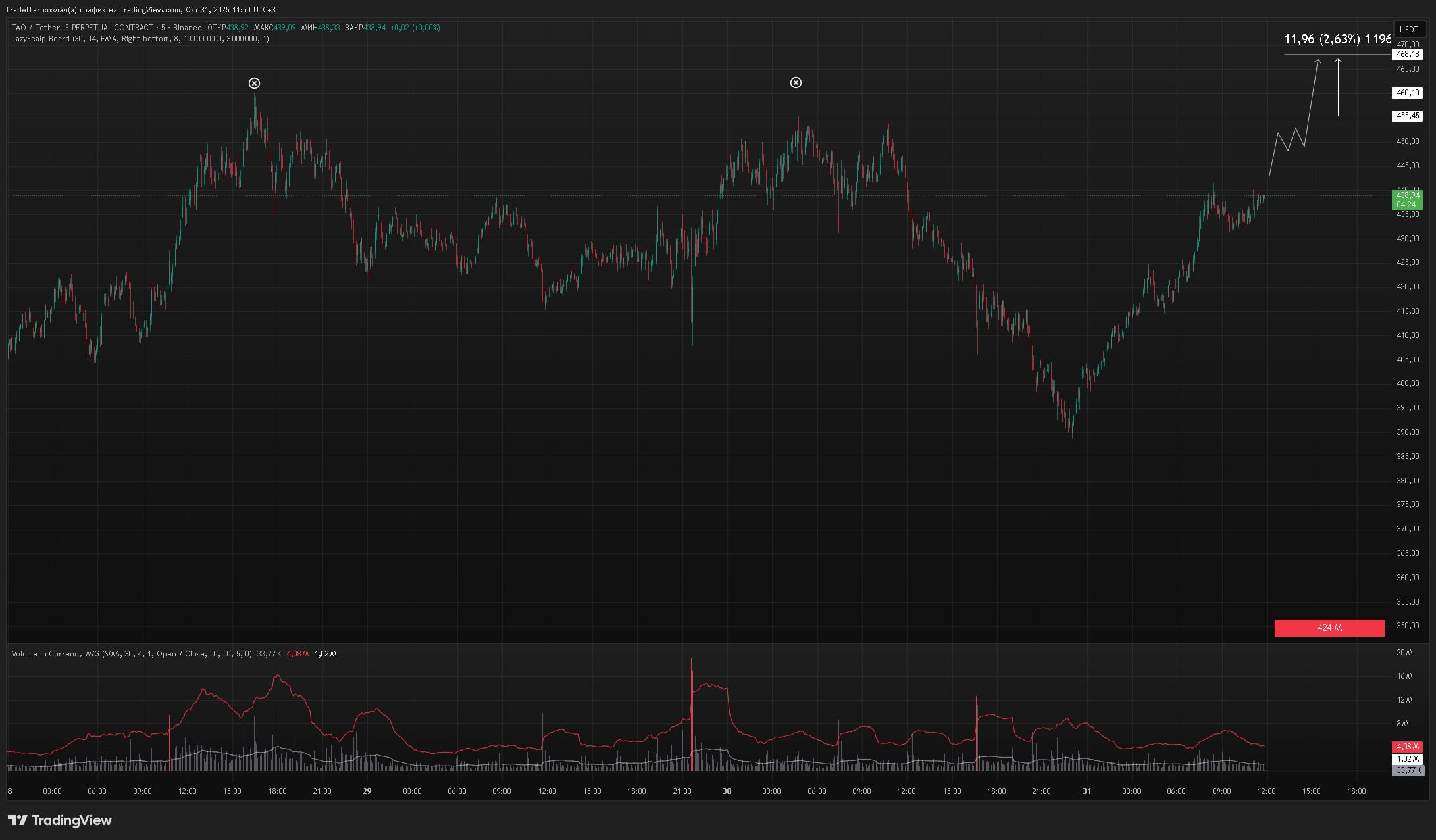This screenshot has height=840, width=1436.
Task: Click the green current price label 438,94
Action: (x=1407, y=196)
